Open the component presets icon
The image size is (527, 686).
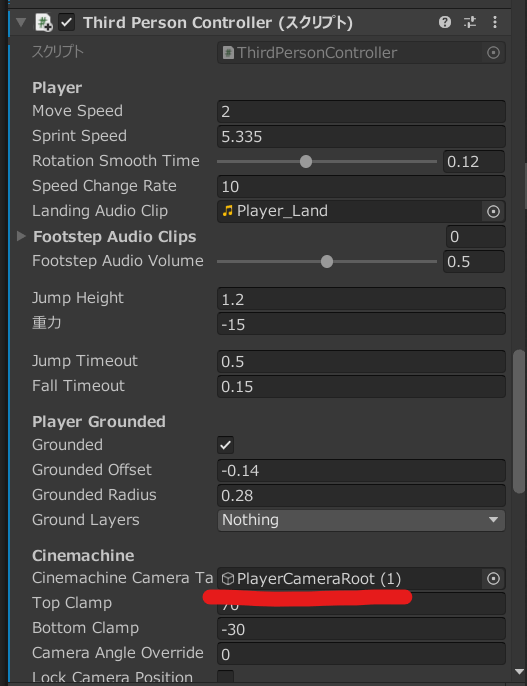470,22
